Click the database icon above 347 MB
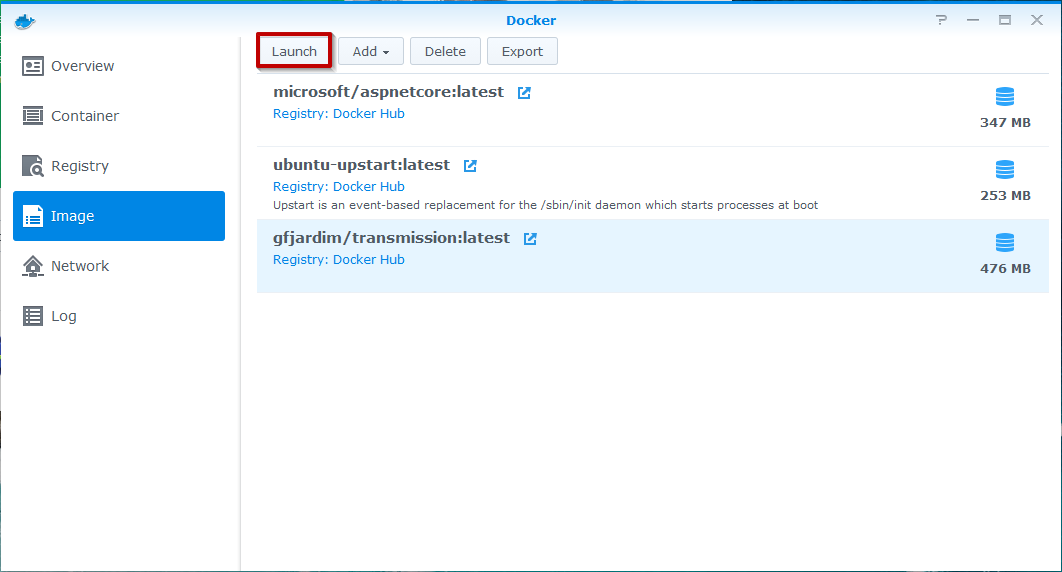The height and width of the screenshot is (572, 1062). 1005,97
